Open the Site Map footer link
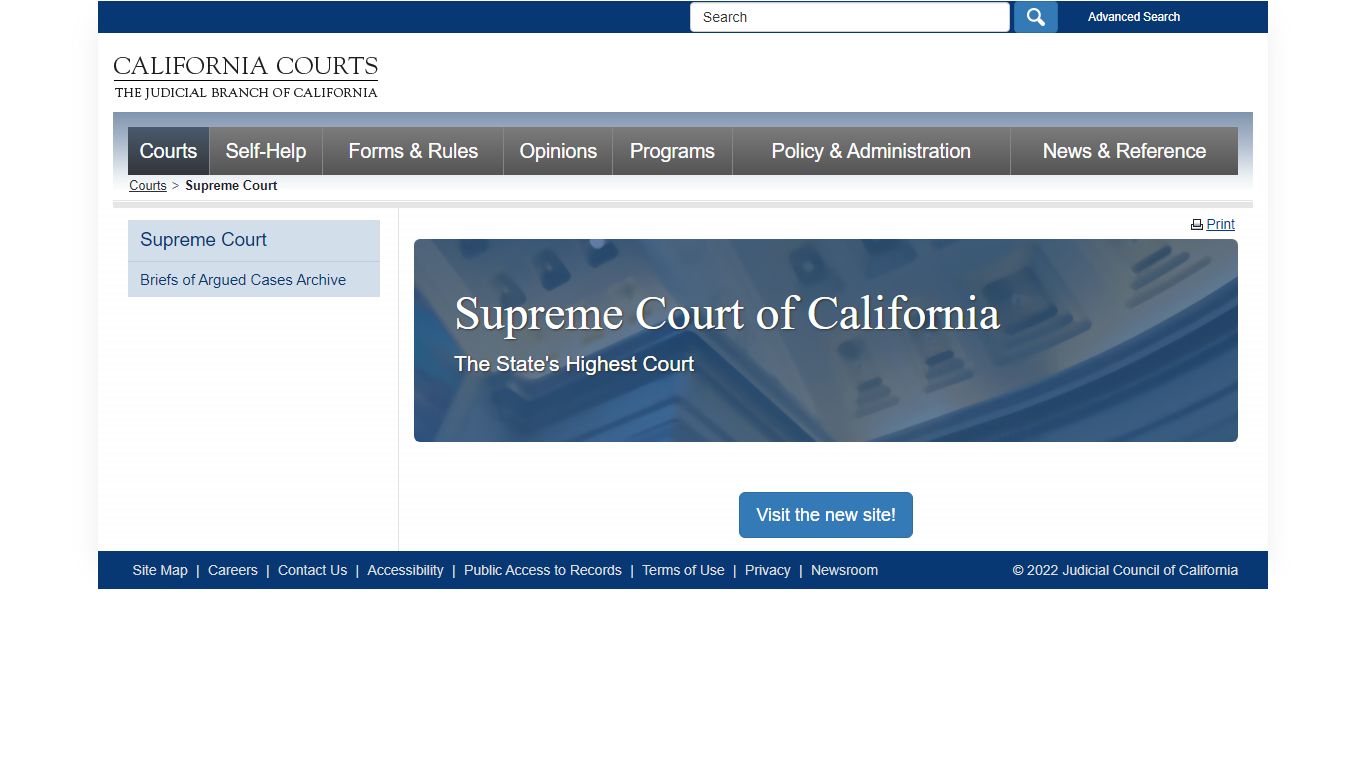 (160, 570)
